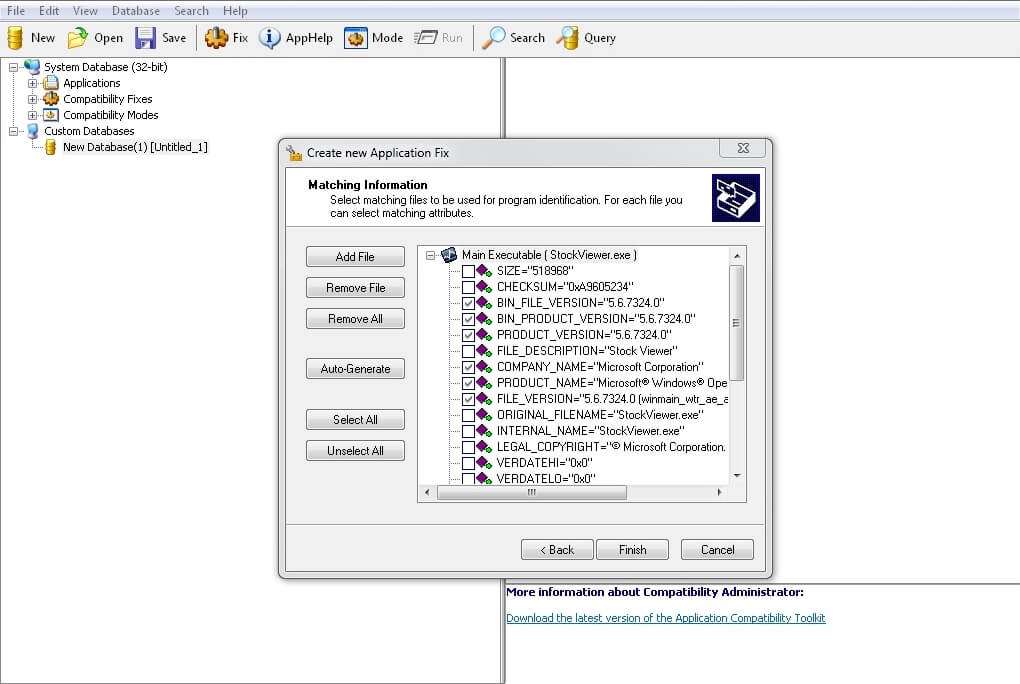Click the Run toolbar icon
The width and height of the screenshot is (1020, 684).
pos(425,38)
